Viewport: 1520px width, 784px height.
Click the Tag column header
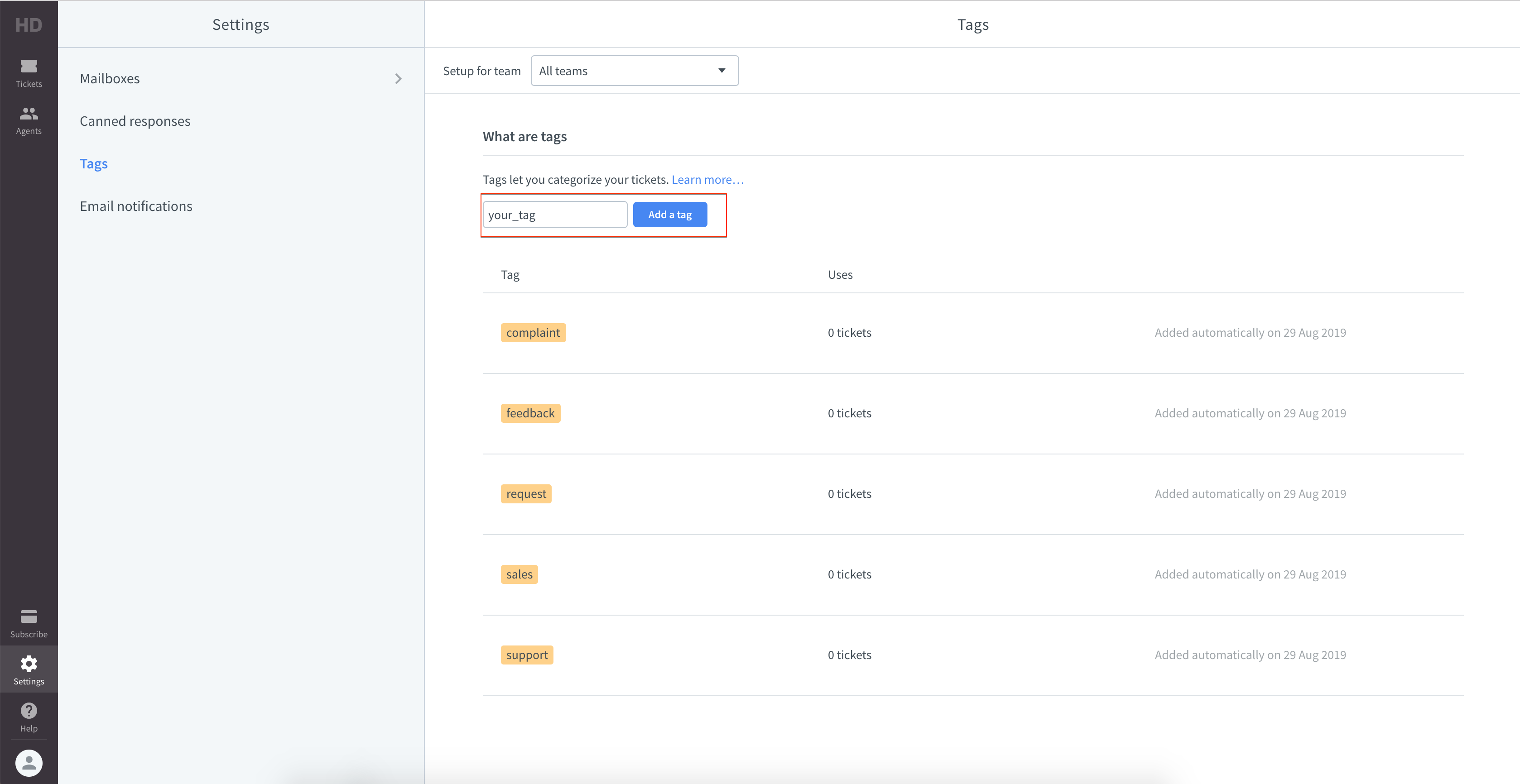coord(510,275)
